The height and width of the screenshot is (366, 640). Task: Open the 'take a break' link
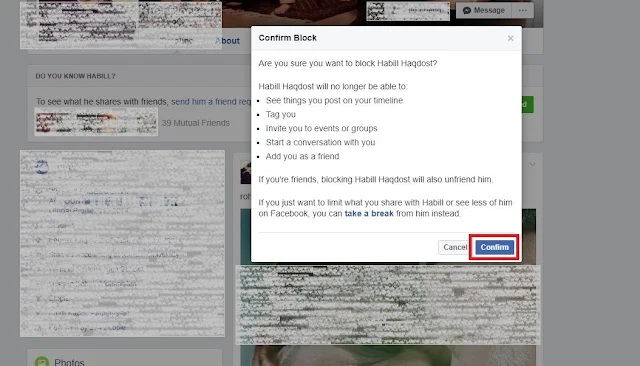tap(369, 213)
